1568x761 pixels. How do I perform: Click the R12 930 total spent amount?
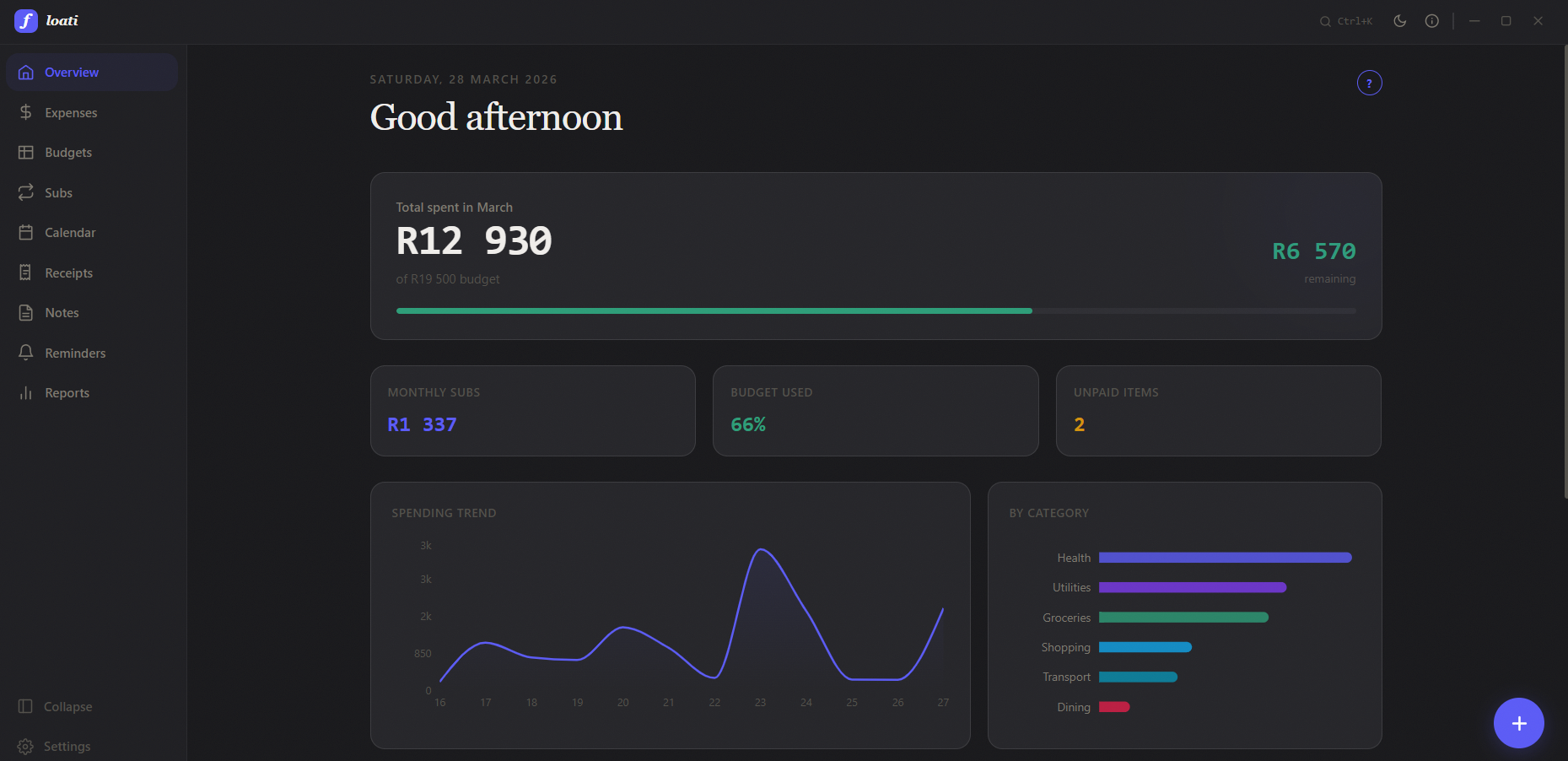474,241
